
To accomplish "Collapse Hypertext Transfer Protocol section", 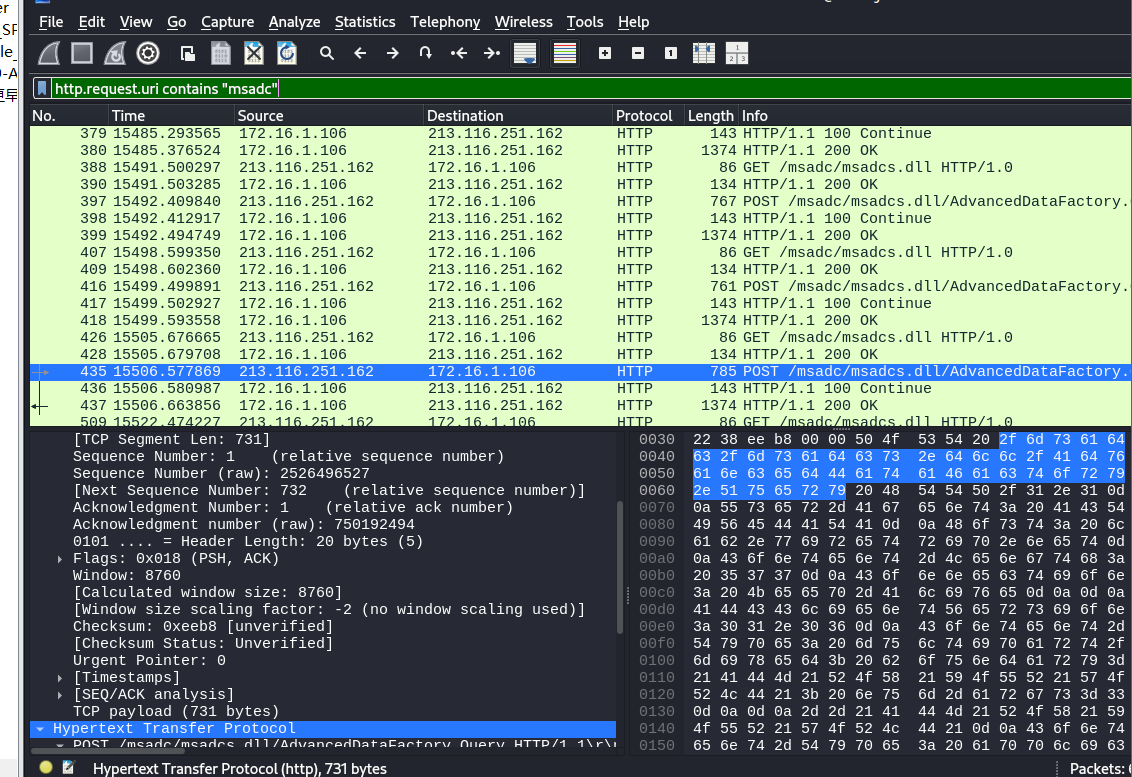I will click(40, 729).
